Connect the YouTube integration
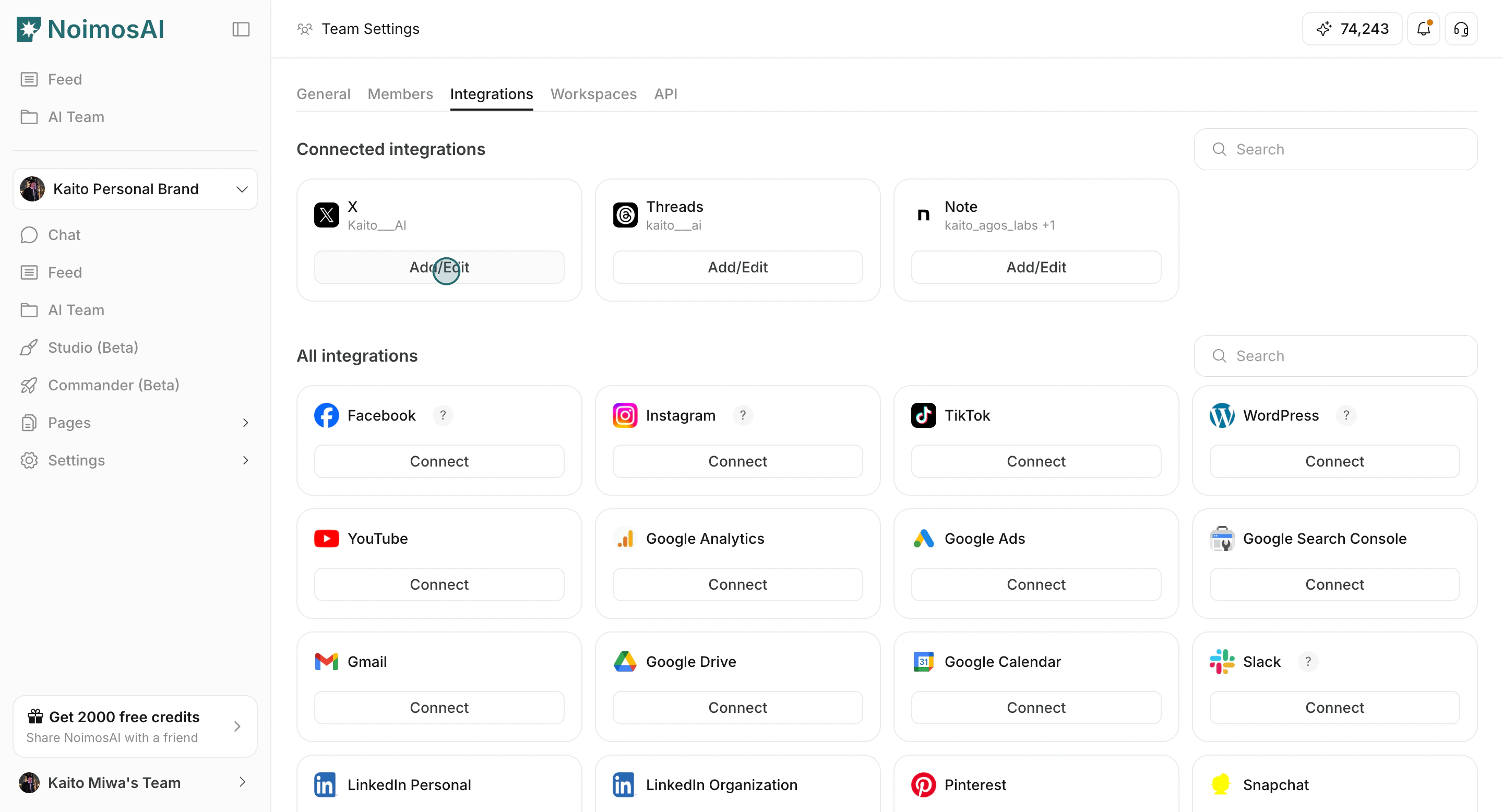Screen dimensions: 1503x812 (x=439, y=584)
